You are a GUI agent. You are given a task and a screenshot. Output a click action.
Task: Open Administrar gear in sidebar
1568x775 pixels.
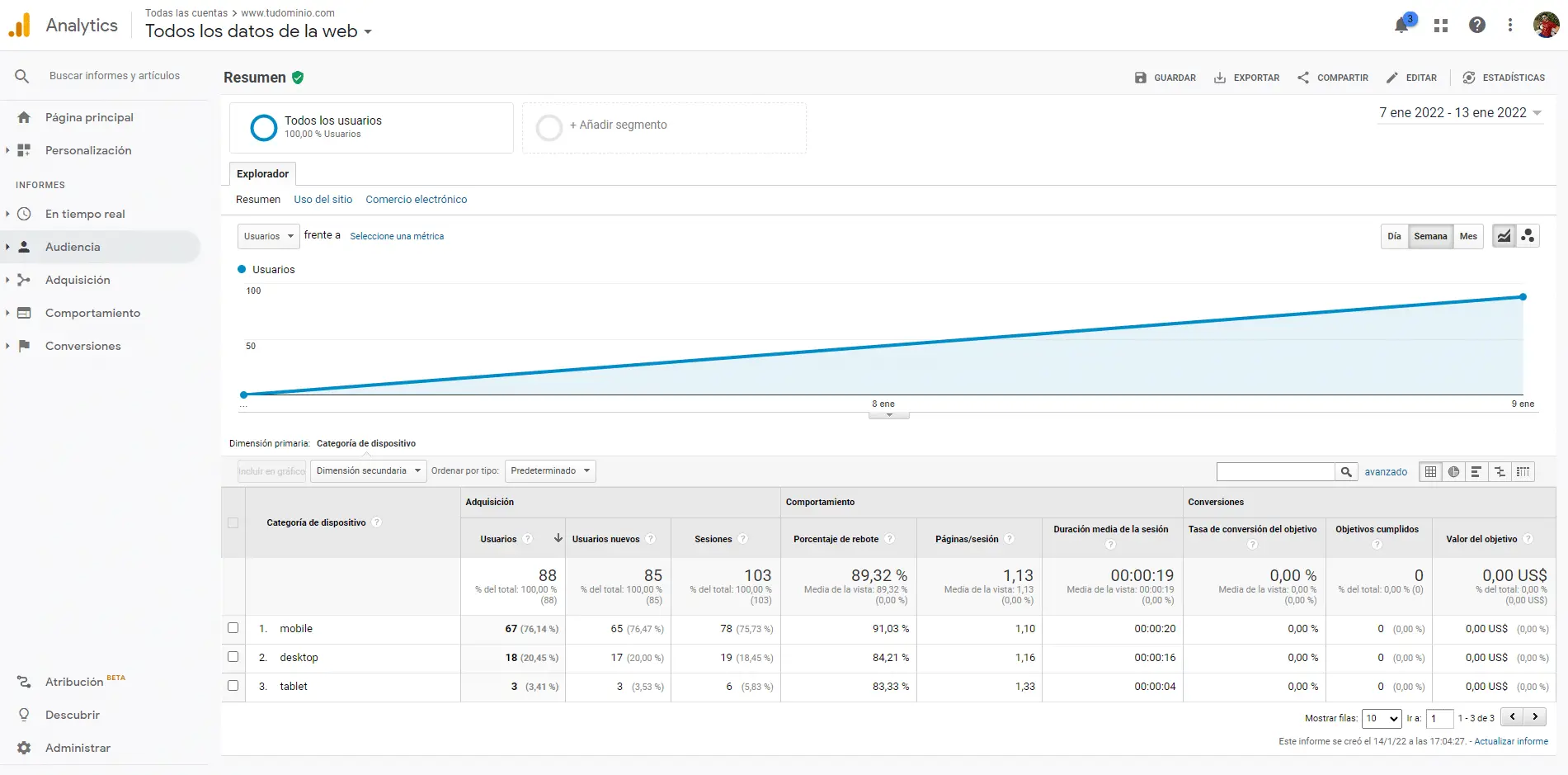click(24, 748)
